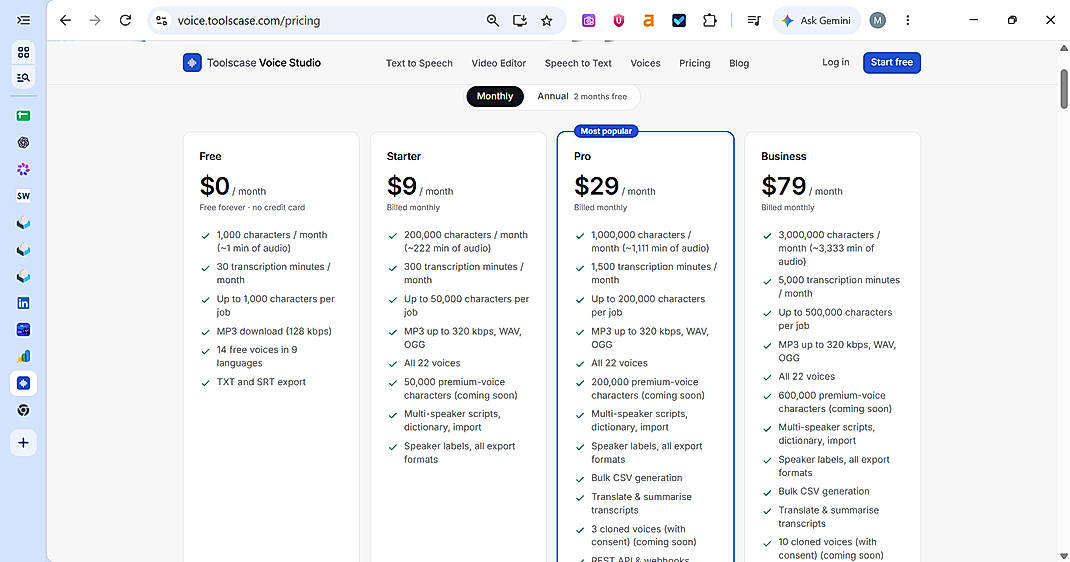Open the media controls playlist icon
This screenshot has width=1070, height=562.
tap(754, 20)
